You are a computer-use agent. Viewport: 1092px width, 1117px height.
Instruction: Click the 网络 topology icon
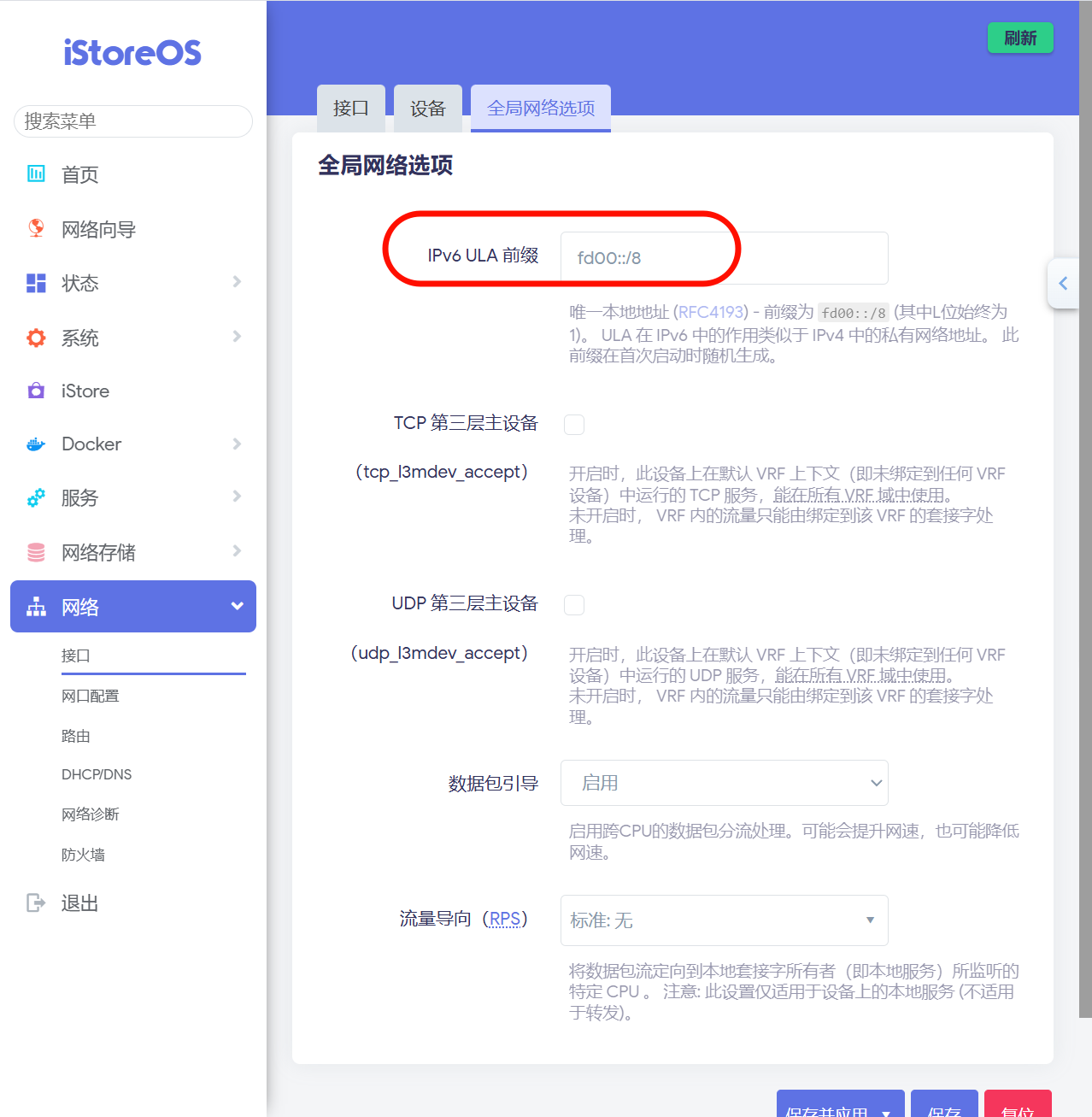coord(36,607)
